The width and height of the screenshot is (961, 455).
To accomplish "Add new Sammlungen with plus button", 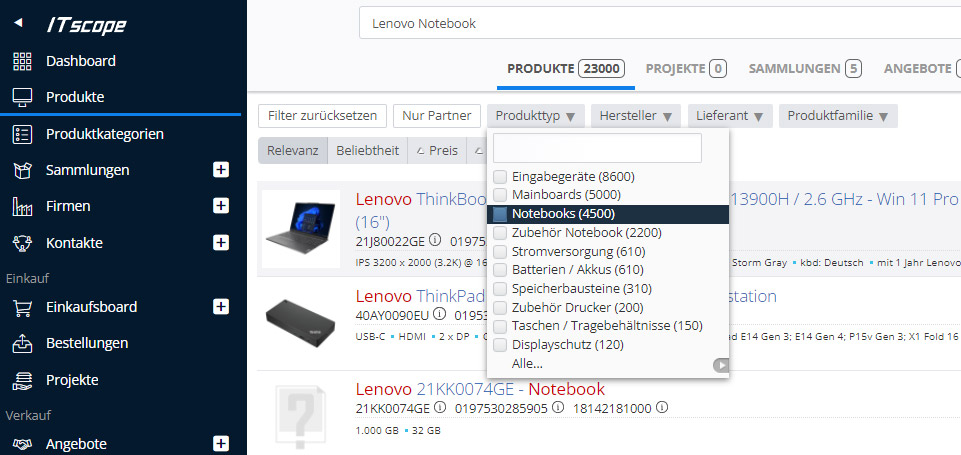I will coord(221,170).
